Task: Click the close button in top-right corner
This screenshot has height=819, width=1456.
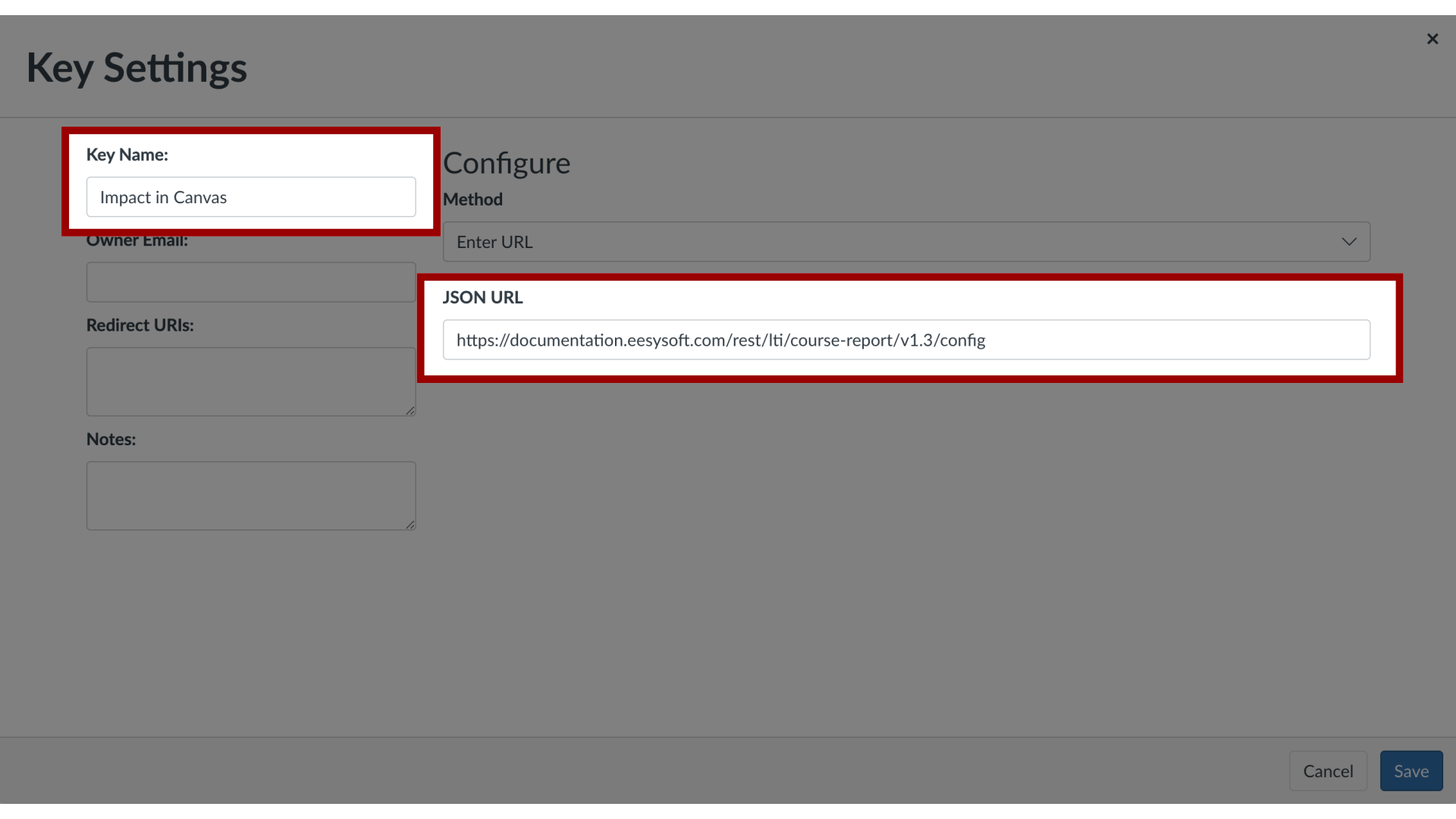Action: 1433,39
